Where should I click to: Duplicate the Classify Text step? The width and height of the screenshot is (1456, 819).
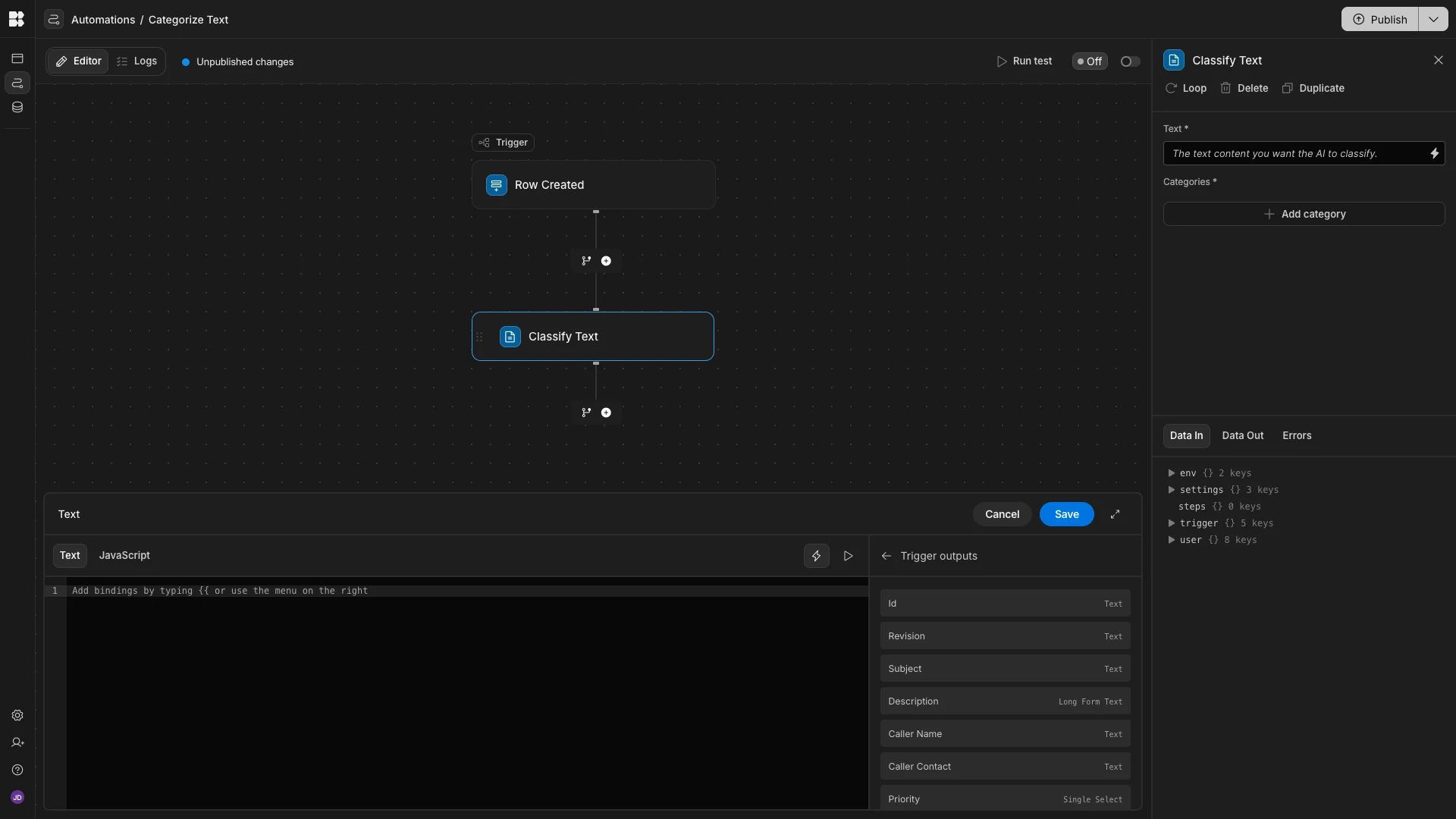pos(1313,88)
